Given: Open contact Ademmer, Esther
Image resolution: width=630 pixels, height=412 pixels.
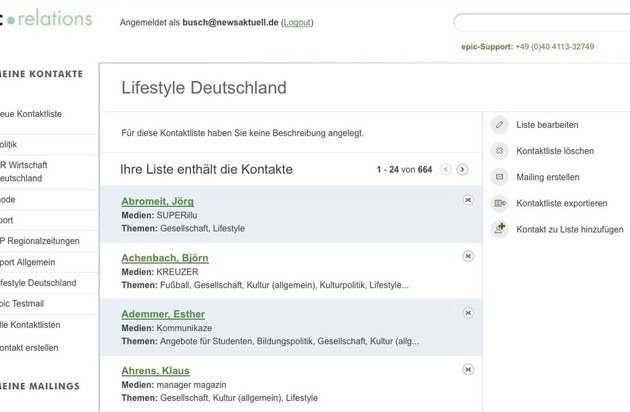Looking at the screenshot, I should pyautogui.click(x=162, y=314).
